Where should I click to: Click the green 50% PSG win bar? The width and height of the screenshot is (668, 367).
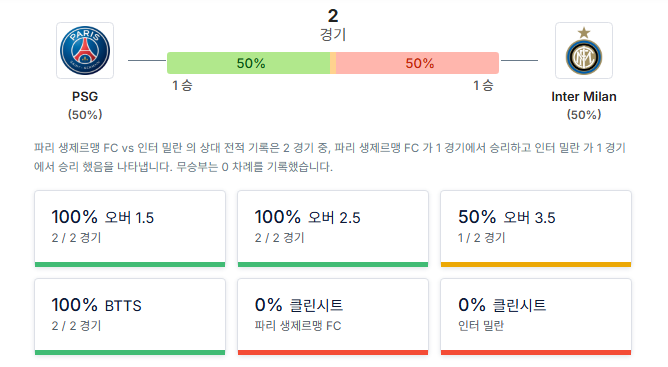point(248,63)
